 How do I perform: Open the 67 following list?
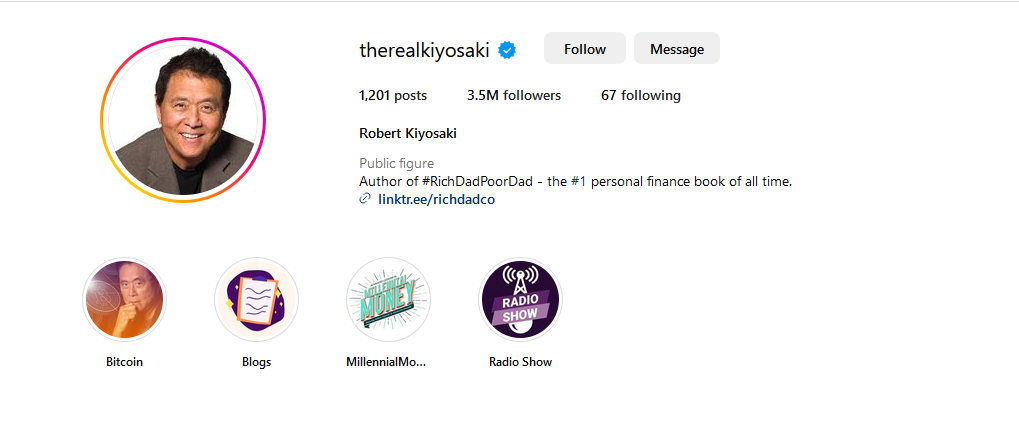point(641,96)
